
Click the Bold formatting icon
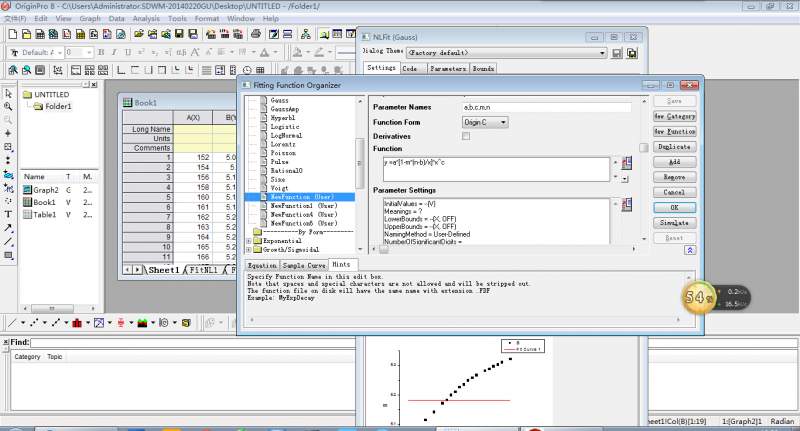tap(102, 52)
